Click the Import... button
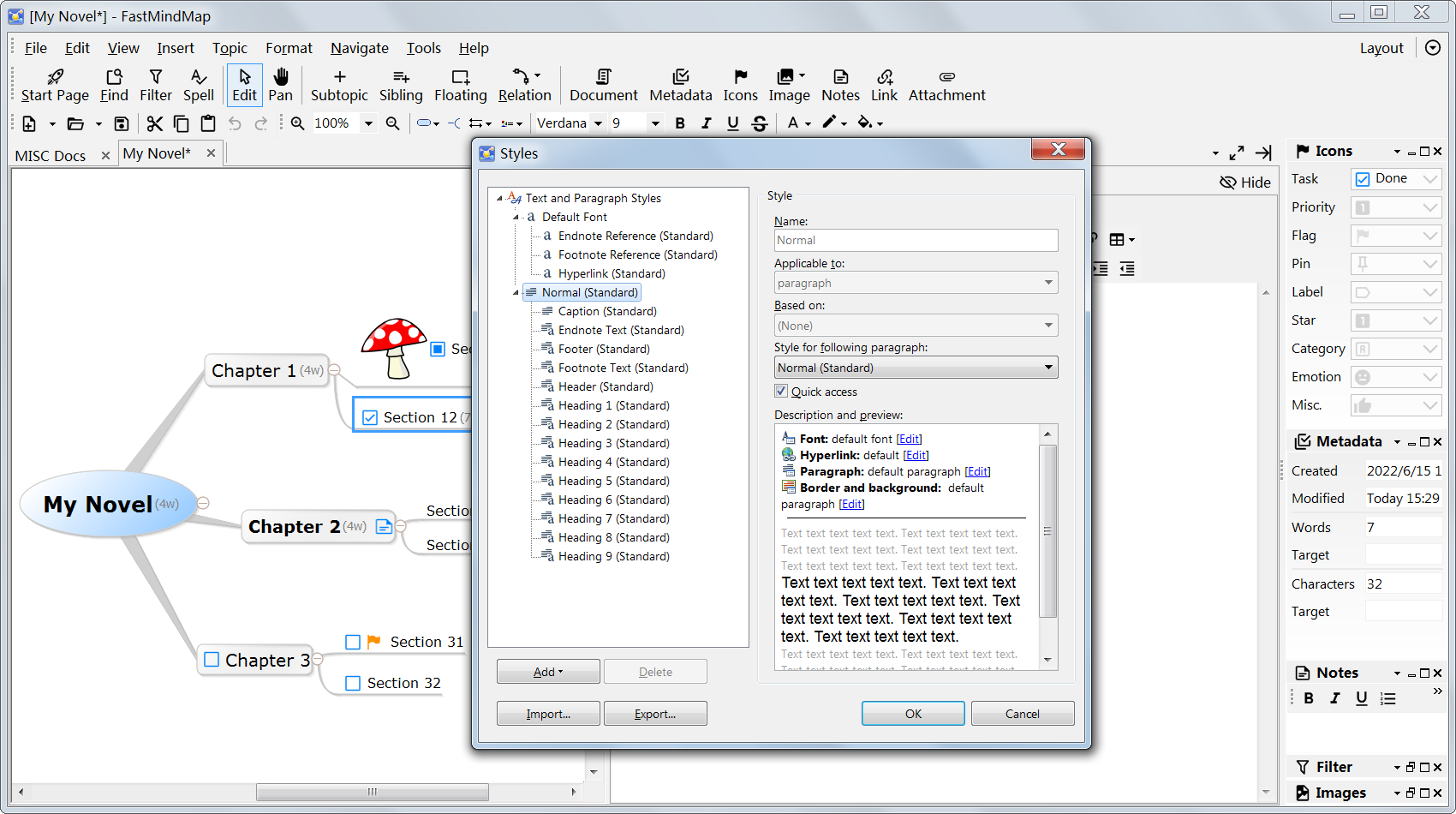This screenshot has width=1456, height=814. point(548,714)
